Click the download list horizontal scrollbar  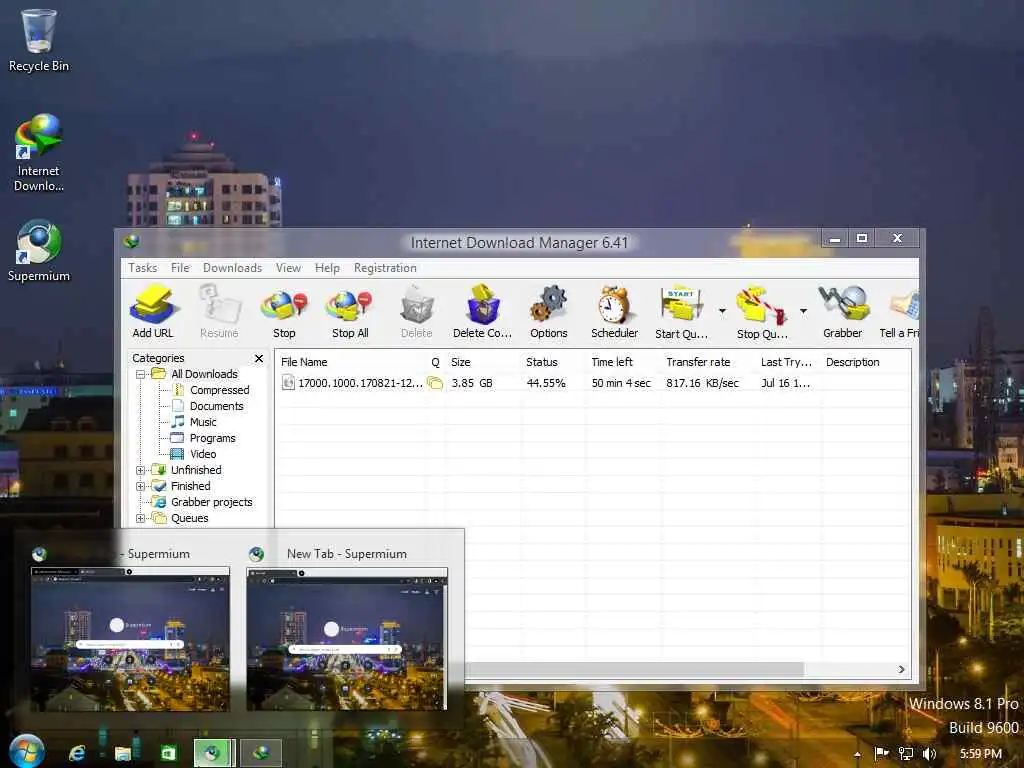coord(633,669)
